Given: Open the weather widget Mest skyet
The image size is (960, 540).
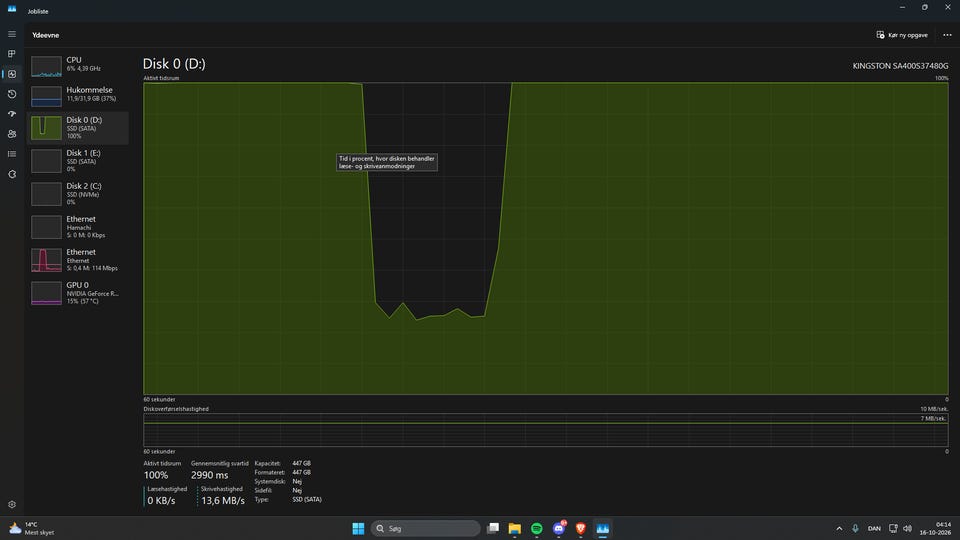Looking at the screenshot, I should pos(31,528).
